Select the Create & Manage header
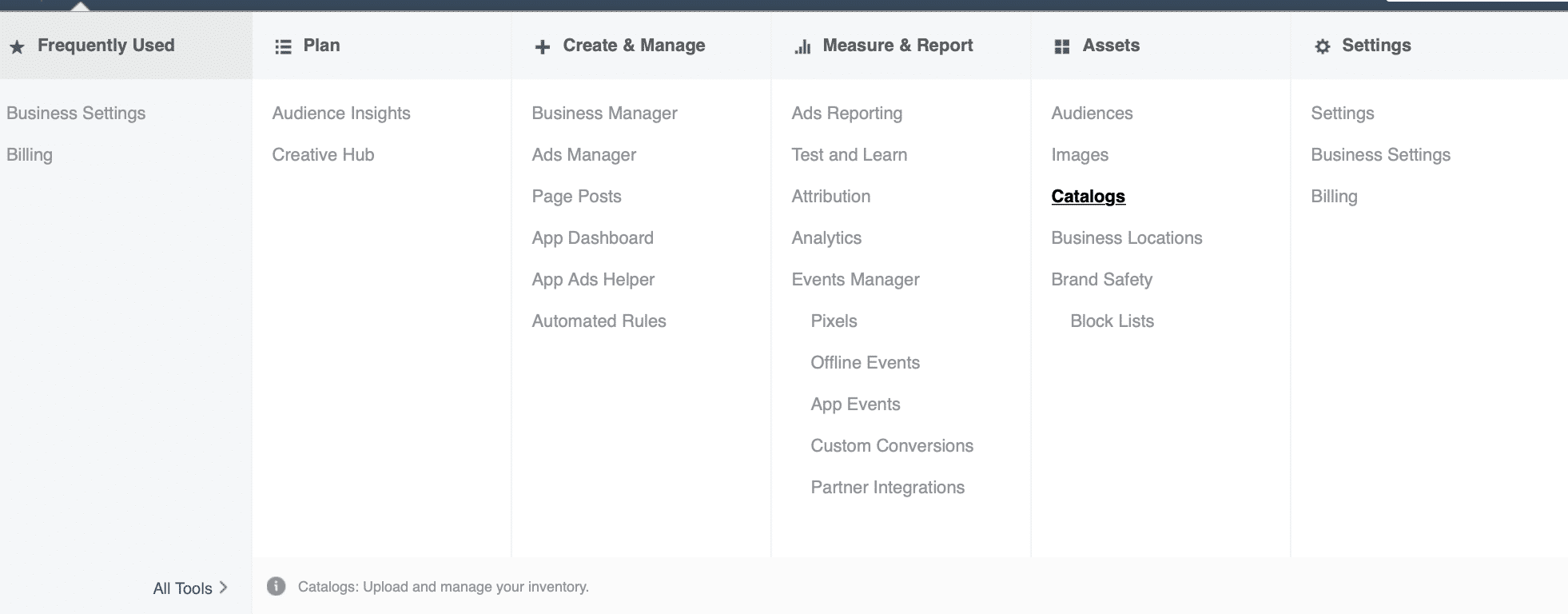Image resolution: width=1568 pixels, height=614 pixels. click(x=634, y=46)
